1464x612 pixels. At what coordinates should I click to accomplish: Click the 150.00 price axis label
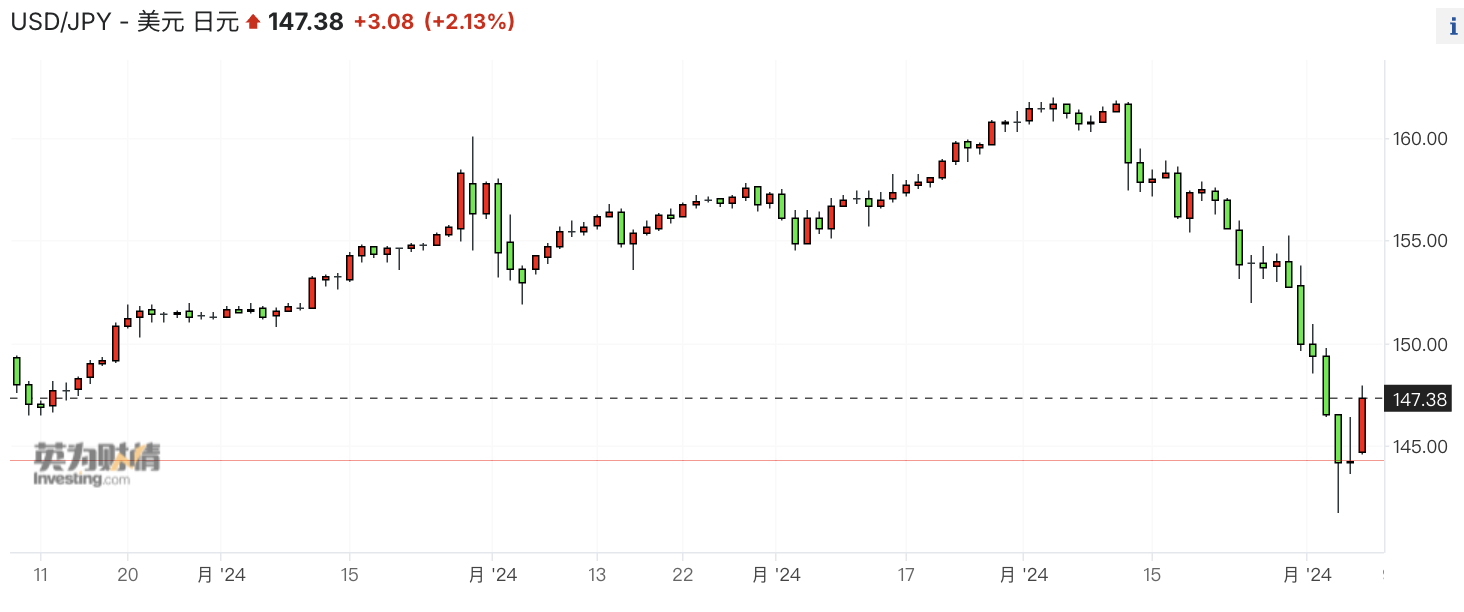[1421, 344]
